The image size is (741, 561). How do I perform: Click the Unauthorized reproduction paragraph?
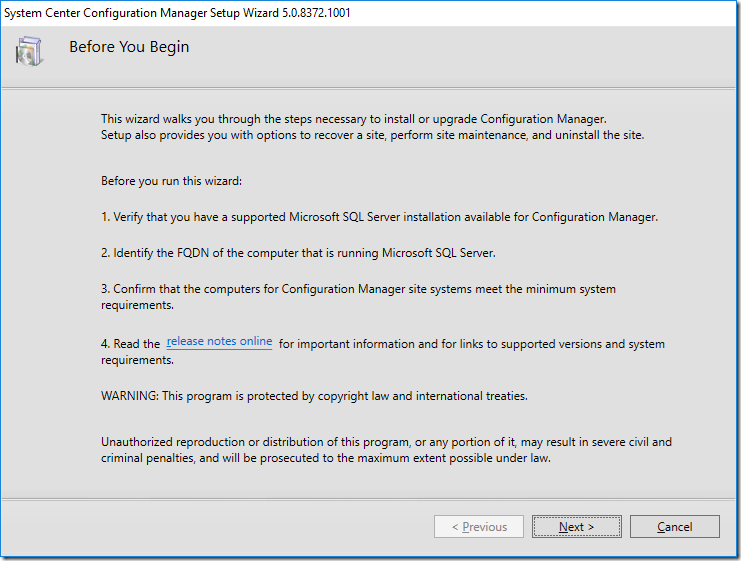pyautogui.click(x=386, y=449)
